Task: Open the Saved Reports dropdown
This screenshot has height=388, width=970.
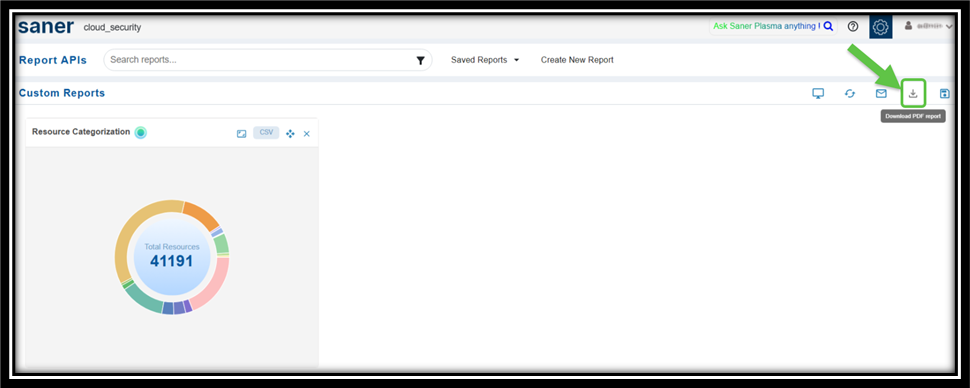Action: [x=484, y=60]
